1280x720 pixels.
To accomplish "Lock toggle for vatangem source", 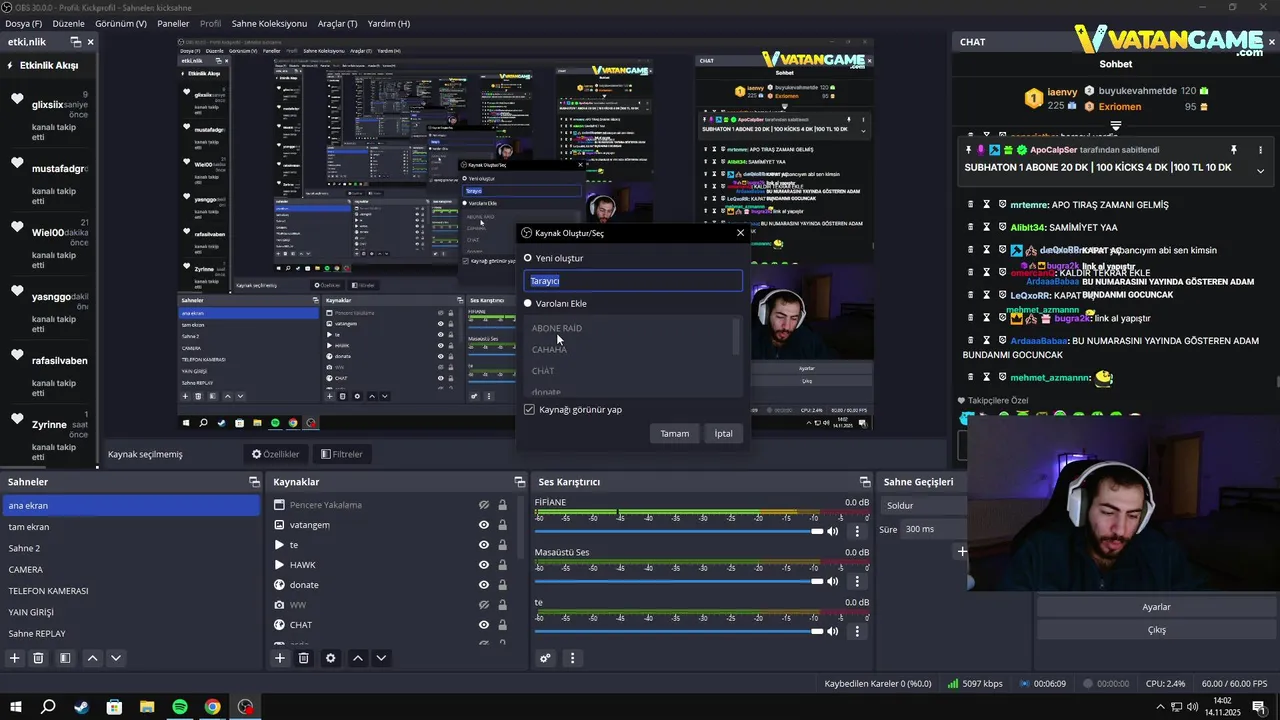I will (x=502, y=525).
